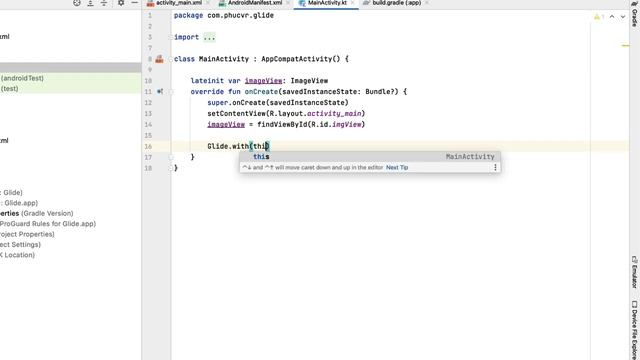Click imgView id reference on line 14
Viewport: 640px width, 360px height.
tap(347, 124)
